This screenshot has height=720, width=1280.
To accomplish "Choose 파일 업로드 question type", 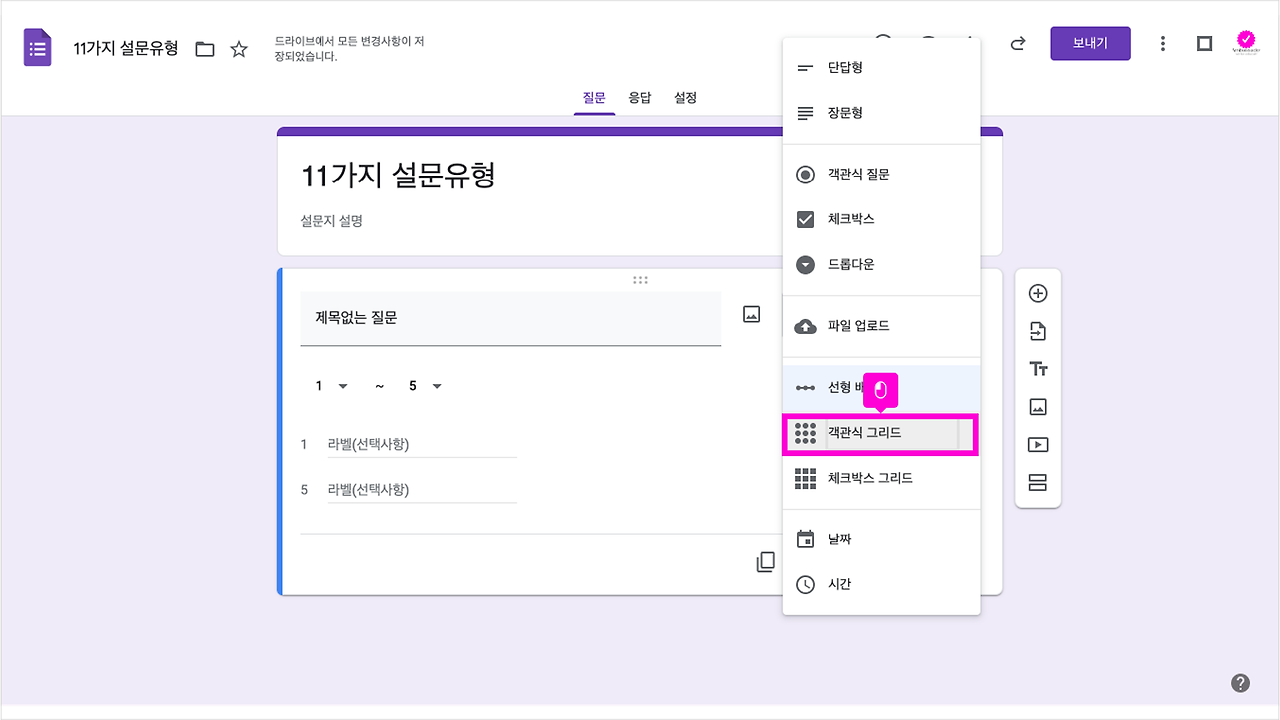I will (859, 325).
